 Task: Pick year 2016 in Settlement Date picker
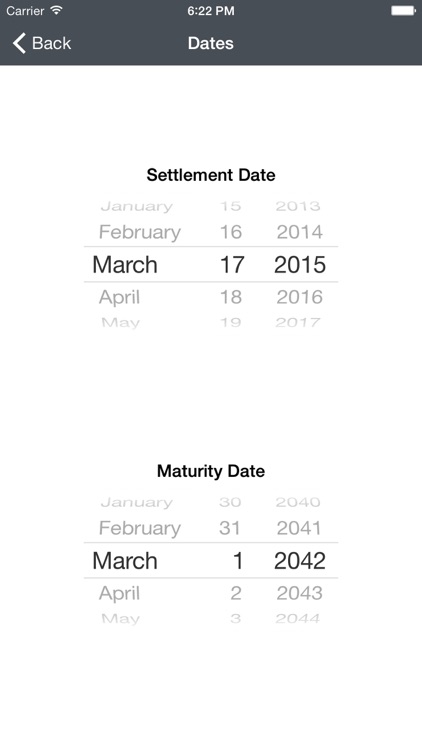pyautogui.click(x=300, y=297)
